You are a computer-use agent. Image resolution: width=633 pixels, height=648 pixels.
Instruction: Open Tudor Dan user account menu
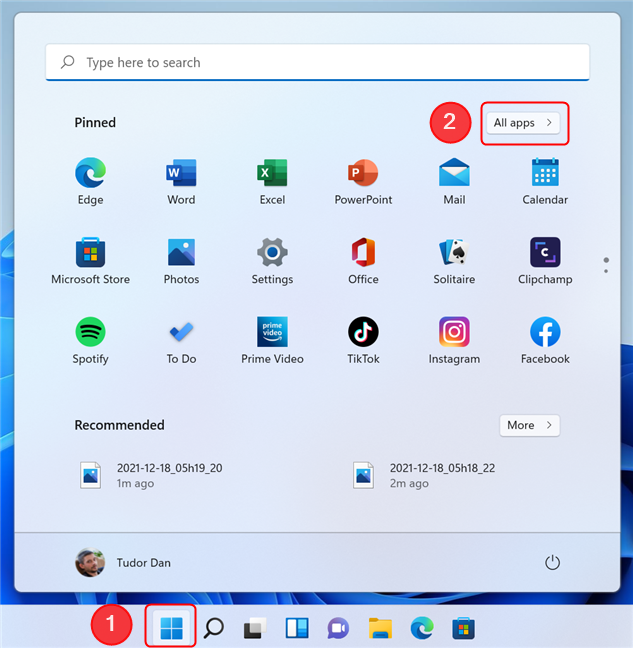point(123,562)
